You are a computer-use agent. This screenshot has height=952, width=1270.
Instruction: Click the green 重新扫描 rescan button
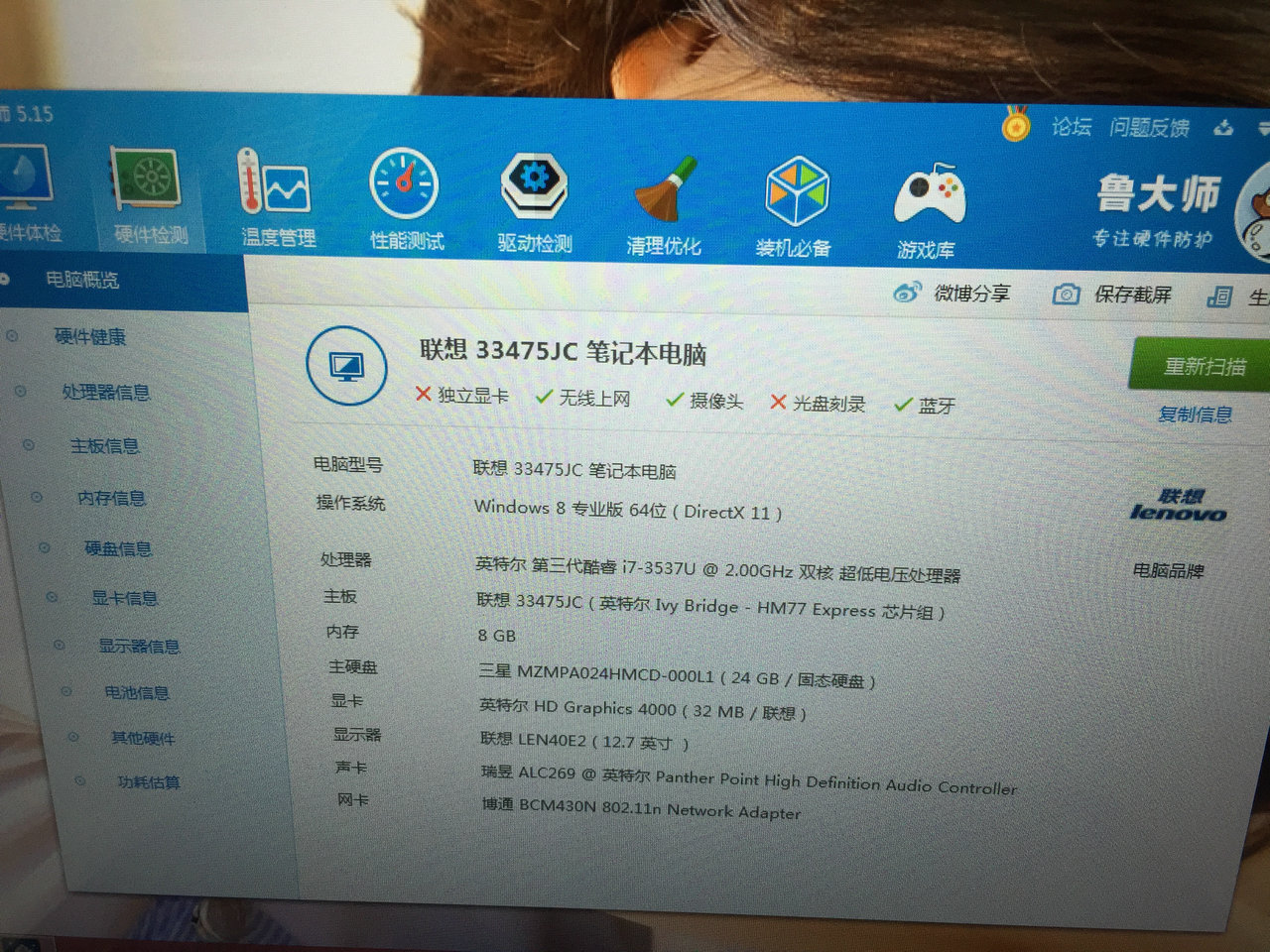coord(1201,366)
